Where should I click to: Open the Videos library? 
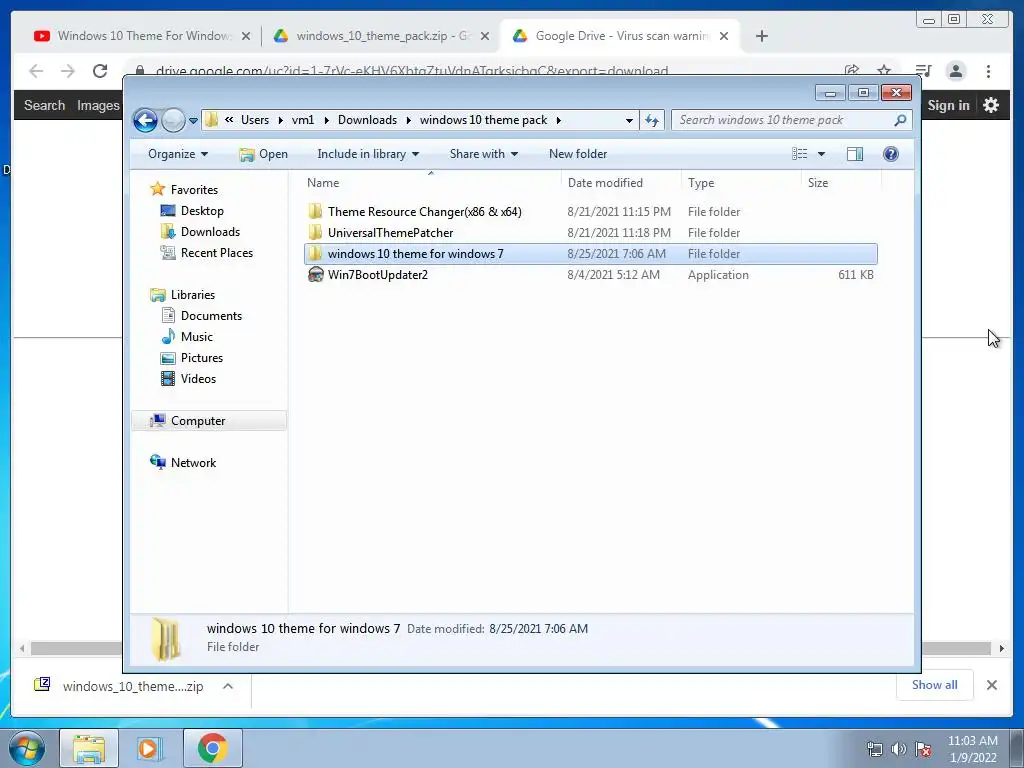click(x=198, y=379)
